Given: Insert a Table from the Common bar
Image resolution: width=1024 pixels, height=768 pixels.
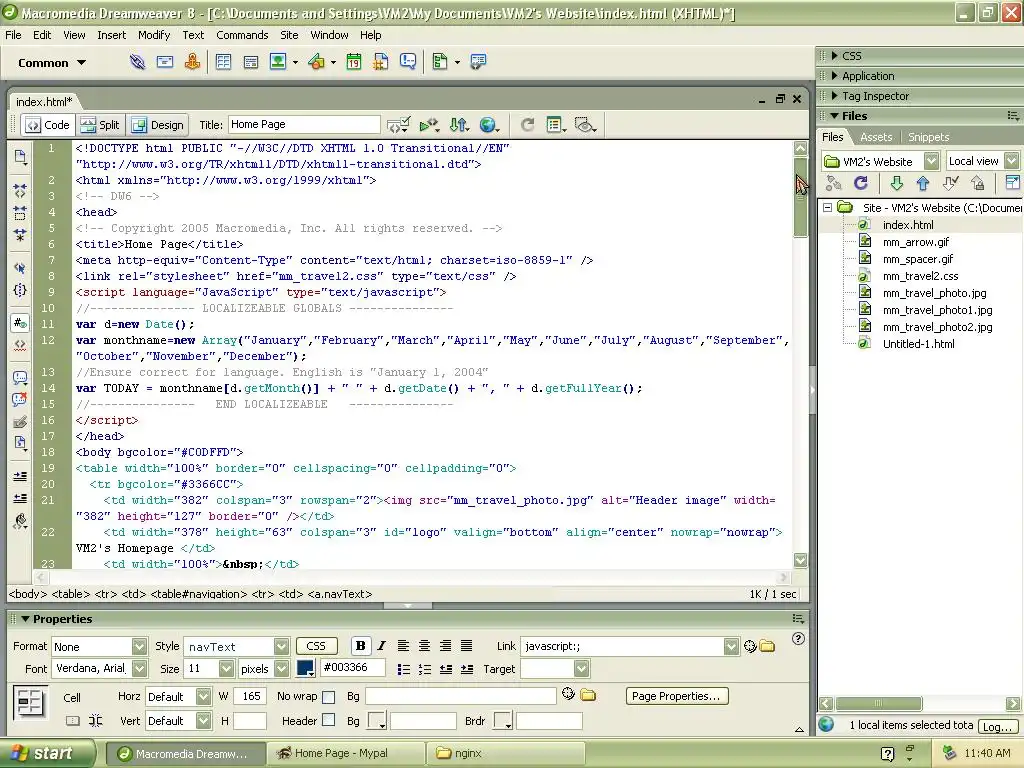Looking at the screenshot, I should 223,62.
